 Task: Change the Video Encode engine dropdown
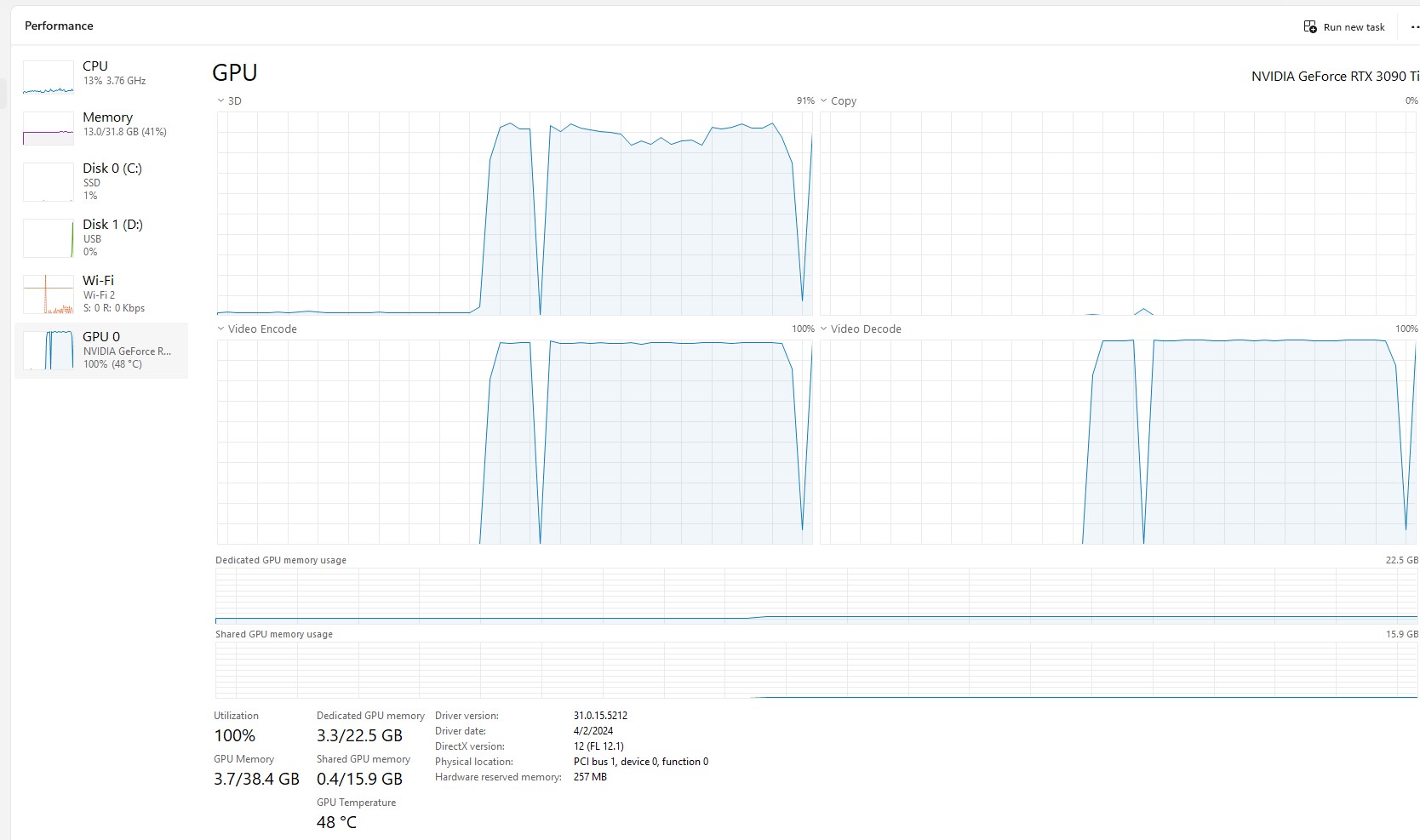coord(221,329)
